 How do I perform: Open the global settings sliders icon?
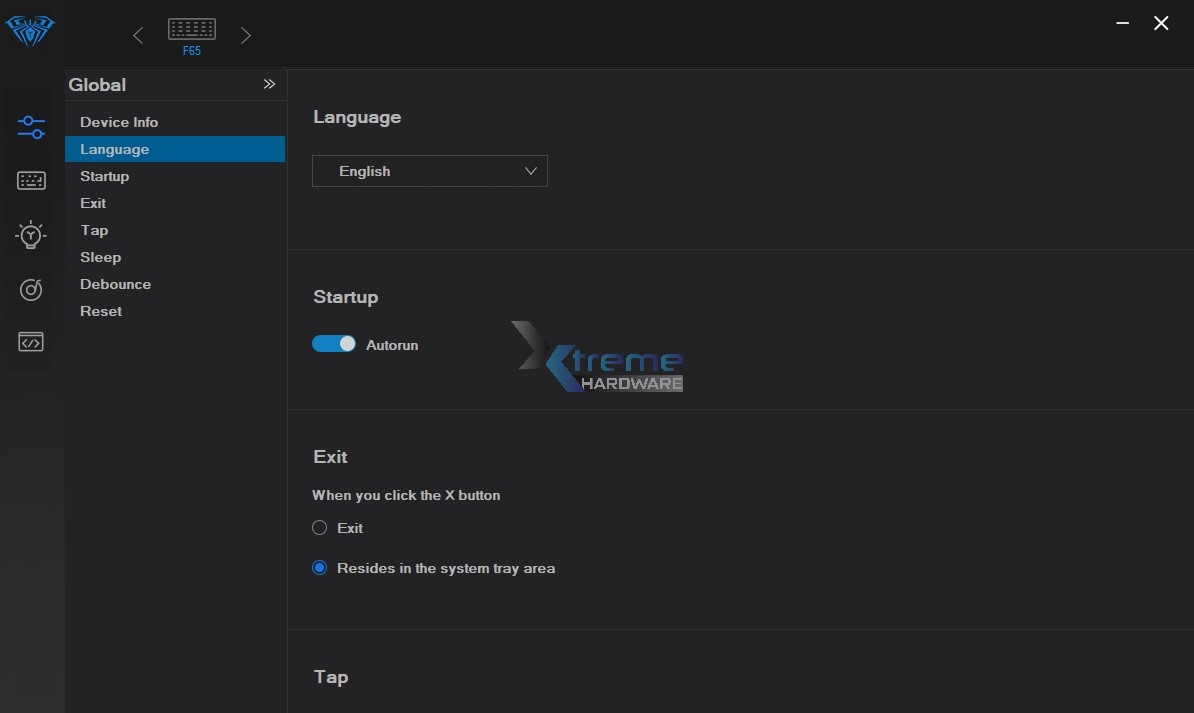click(31, 127)
